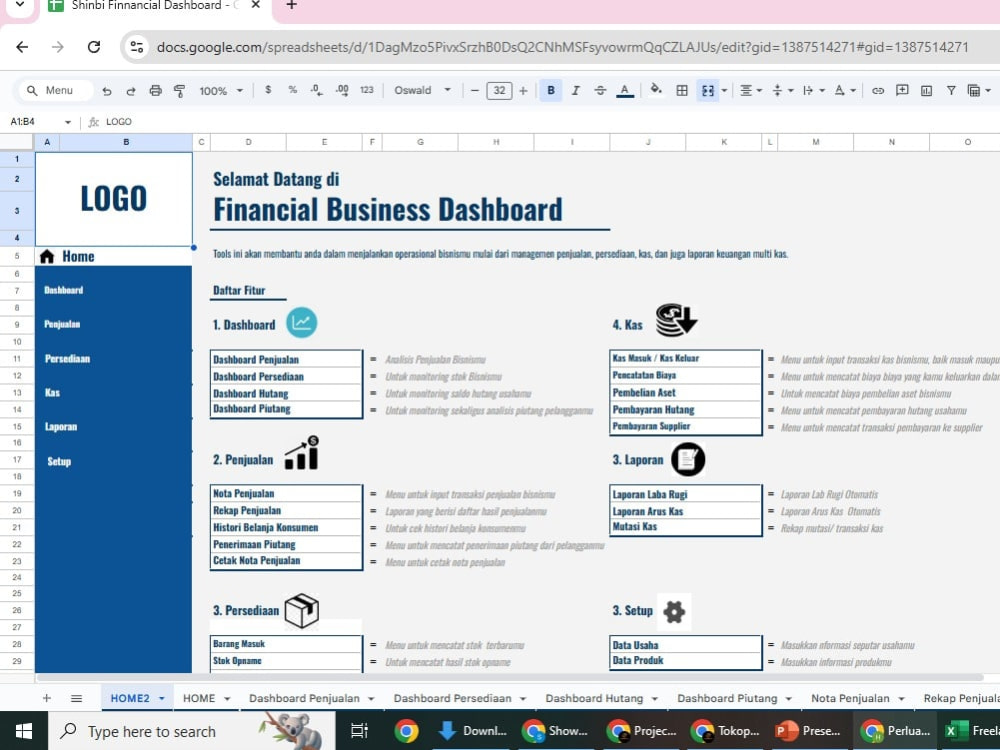Open horizontal align dropdown
1000x750 pixels.
[751, 91]
